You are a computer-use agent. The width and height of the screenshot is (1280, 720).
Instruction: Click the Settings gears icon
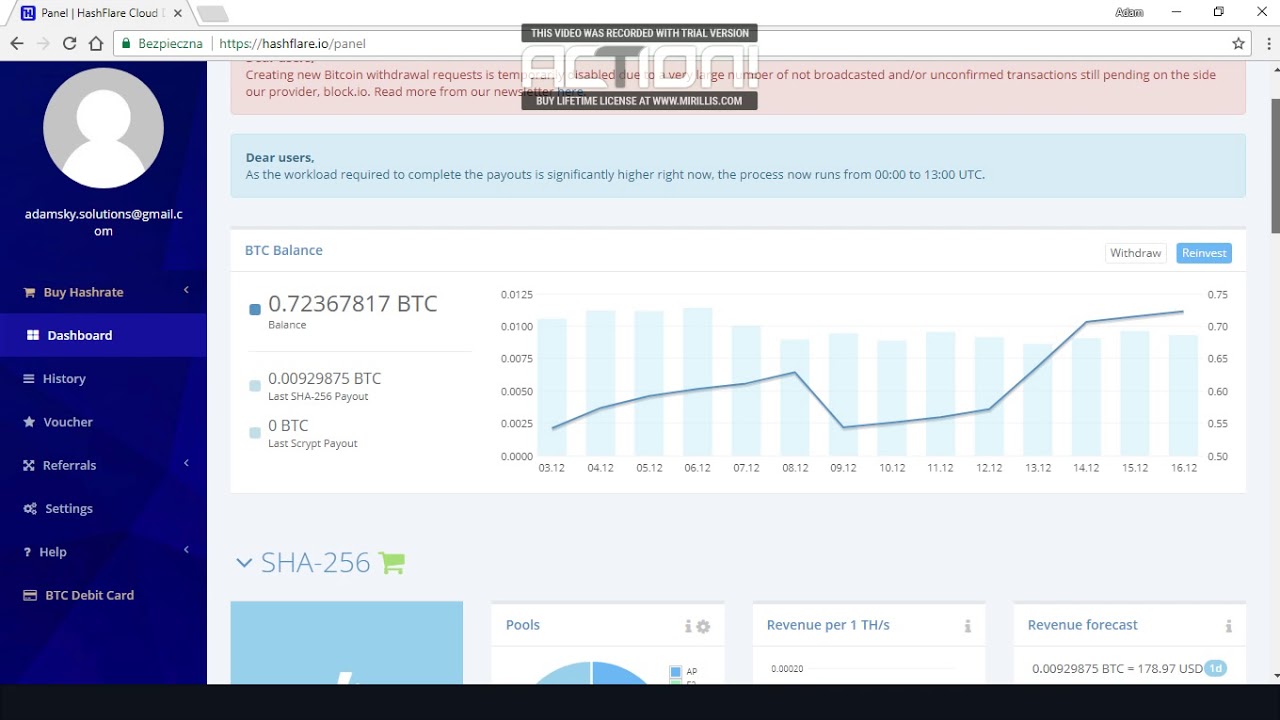(30, 508)
